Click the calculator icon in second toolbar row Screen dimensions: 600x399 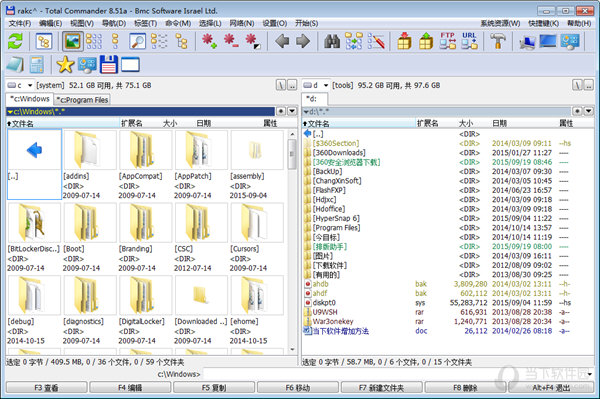[37, 65]
